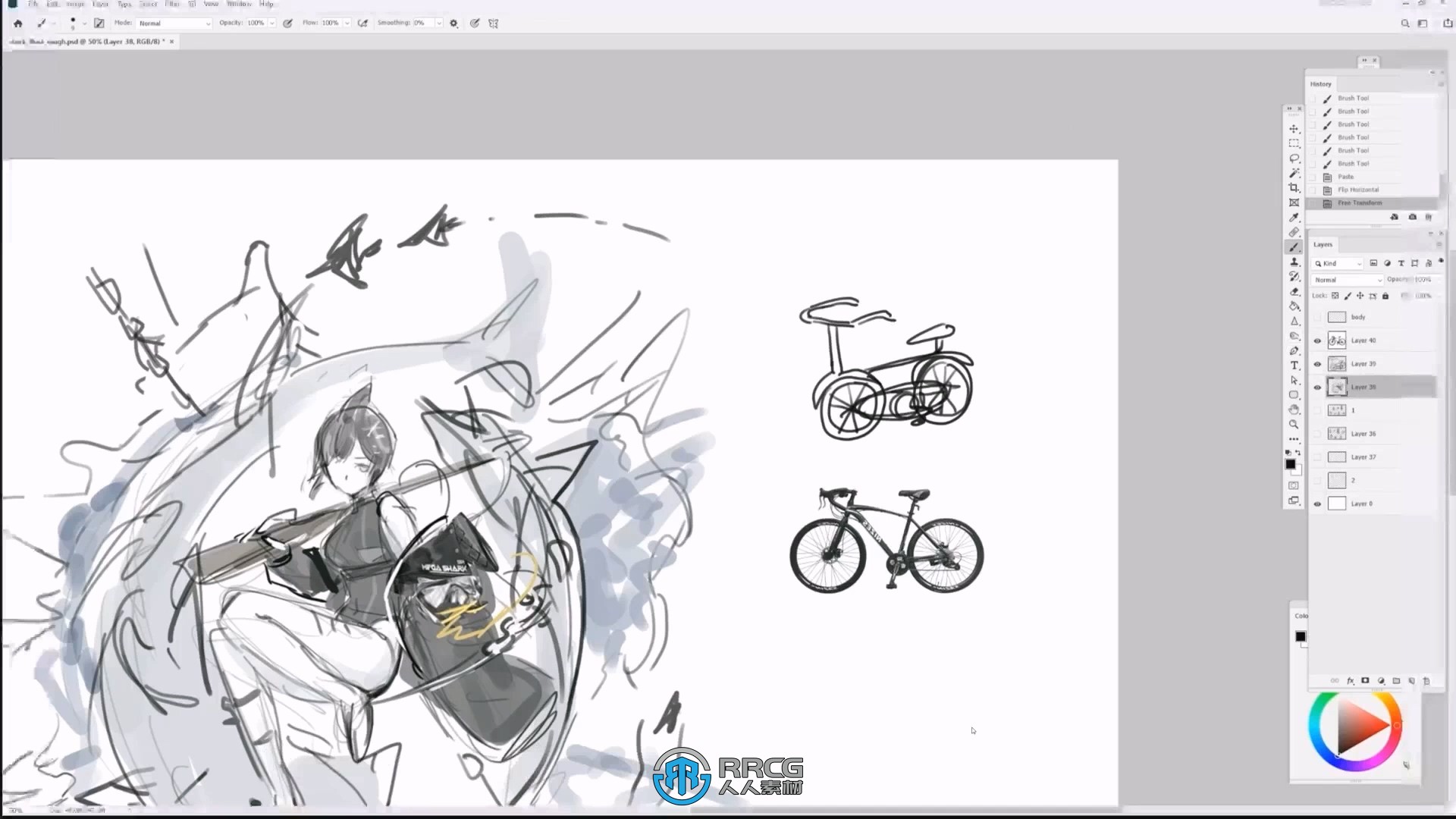Viewport: 1456px width, 819px height.
Task: Enable airbrush build-up effects
Action: coord(362,24)
